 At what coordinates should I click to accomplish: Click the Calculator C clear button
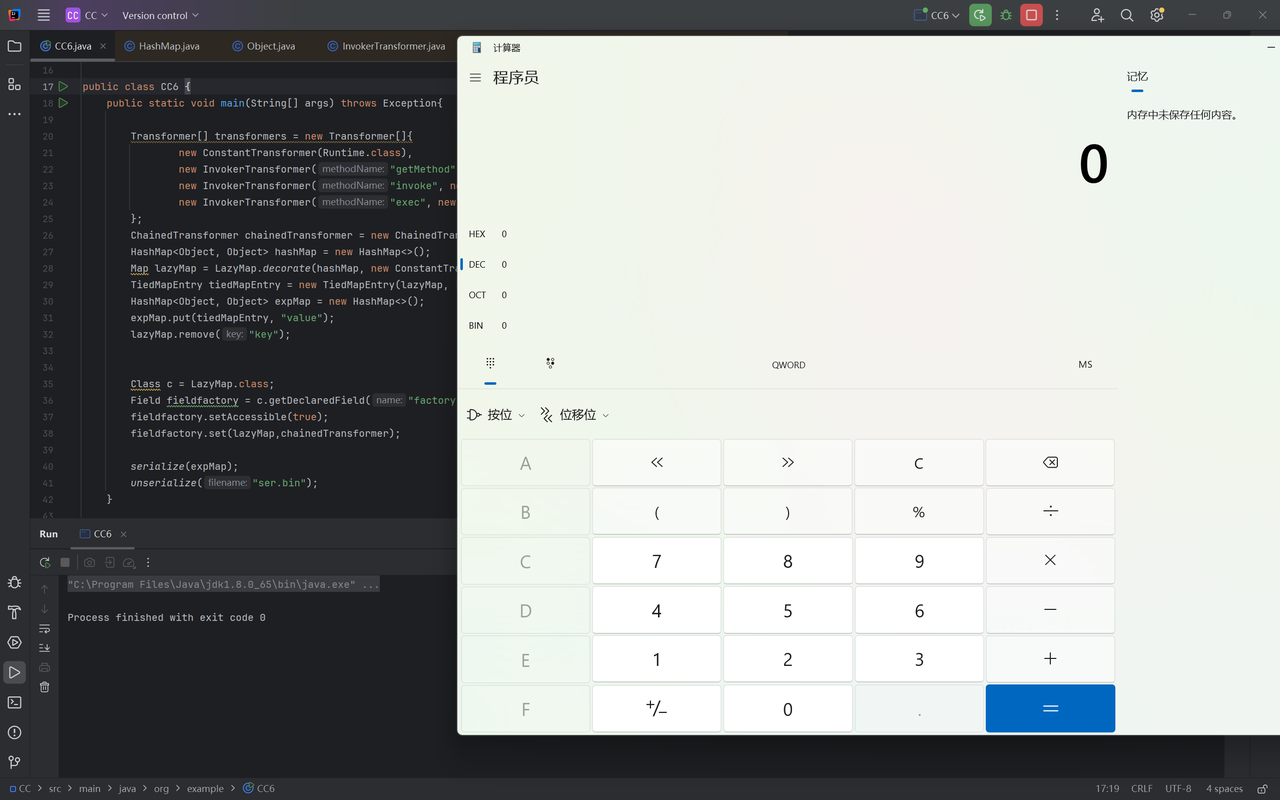click(919, 462)
